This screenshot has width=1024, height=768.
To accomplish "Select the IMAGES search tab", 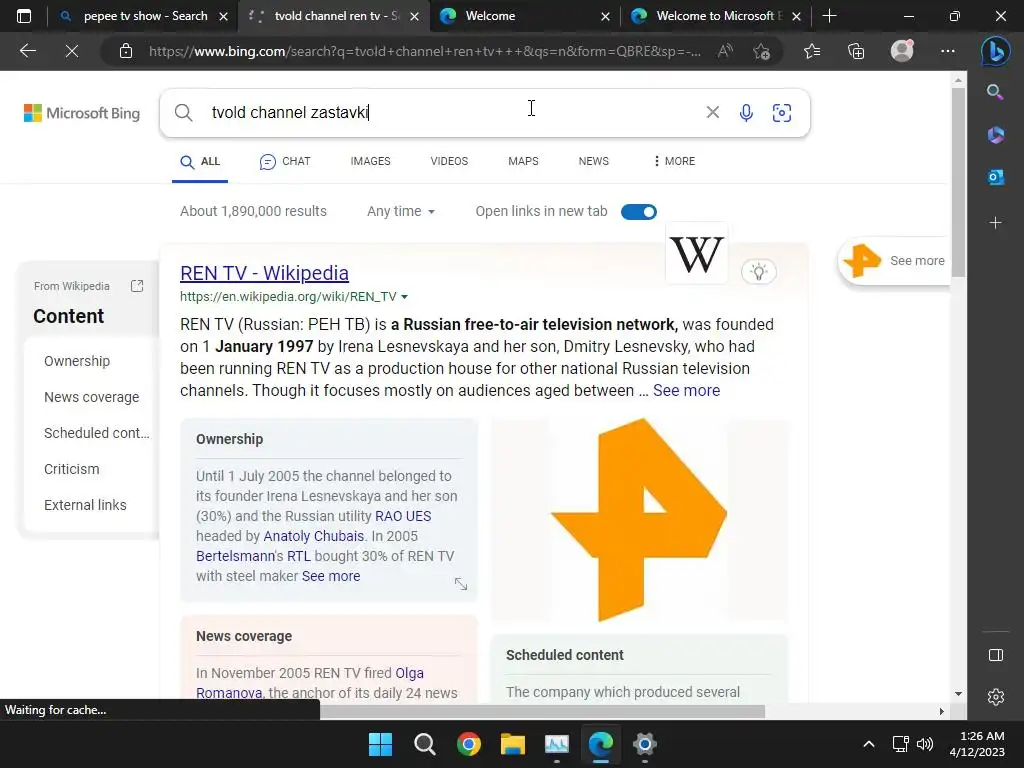I will [370, 161].
